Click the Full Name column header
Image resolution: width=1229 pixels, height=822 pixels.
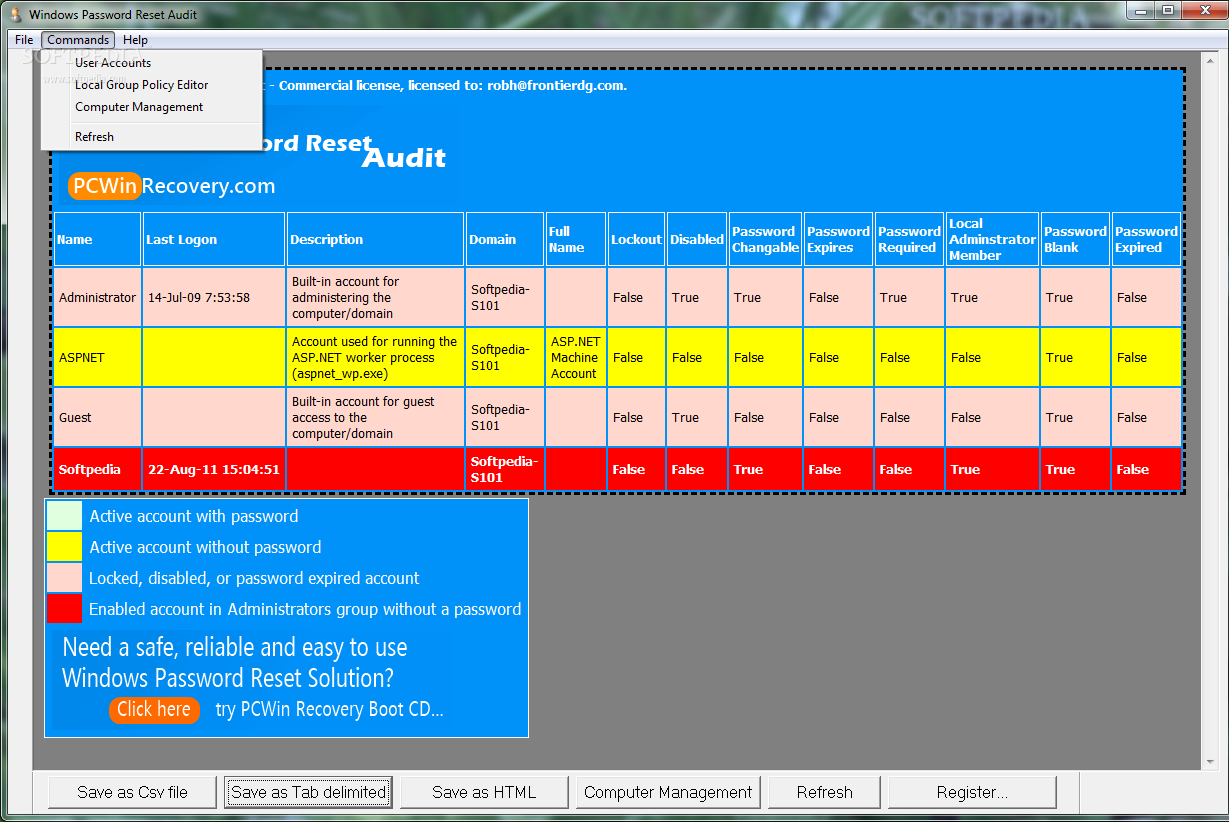576,239
